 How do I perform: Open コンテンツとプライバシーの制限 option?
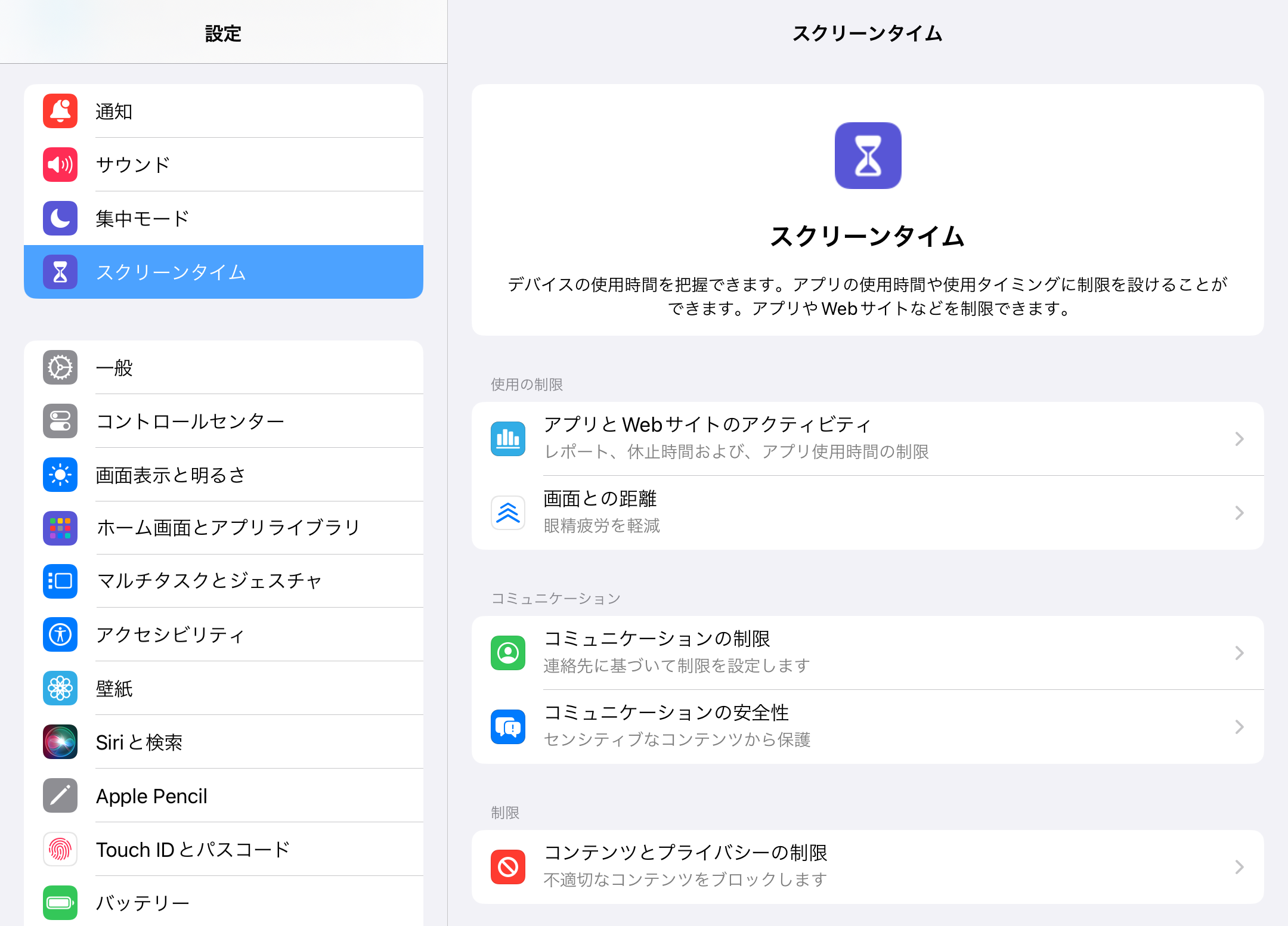[868, 867]
